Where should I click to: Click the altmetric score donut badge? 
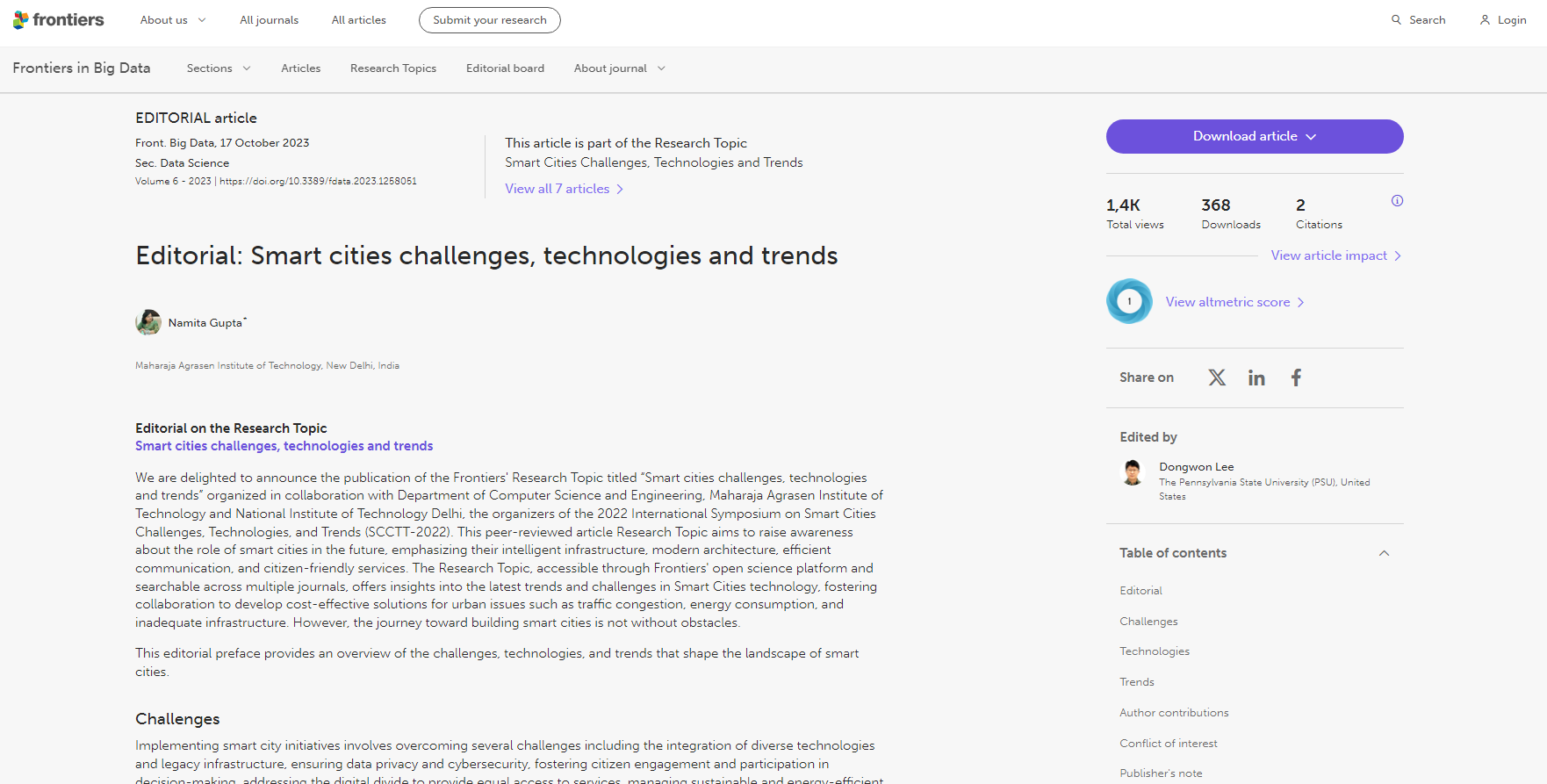coord(1129,301)
